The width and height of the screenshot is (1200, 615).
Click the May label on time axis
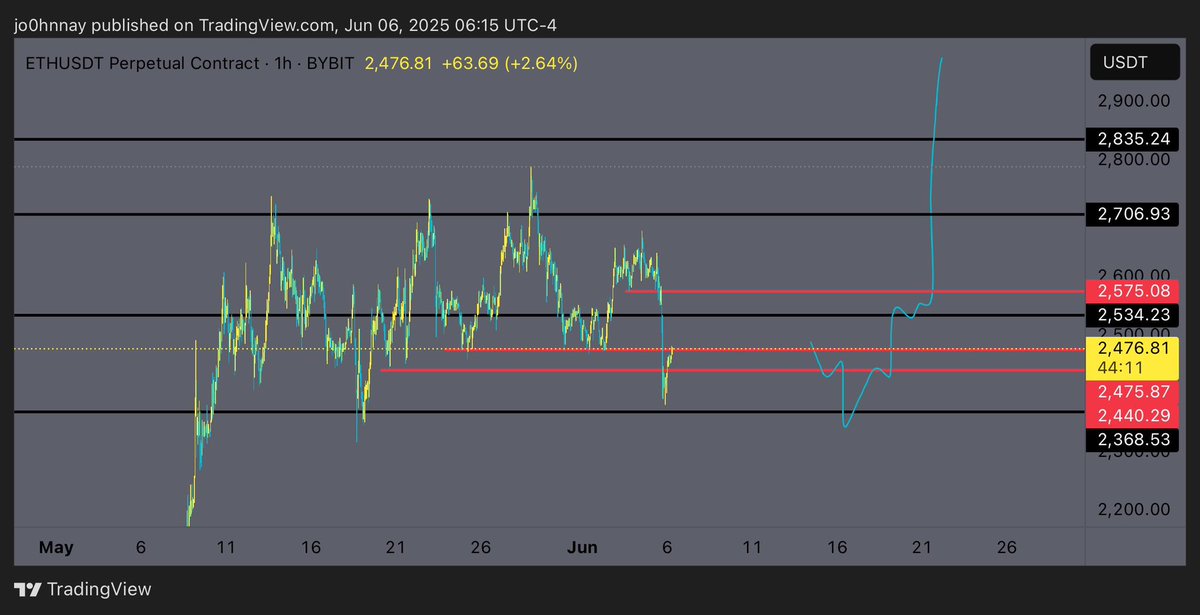(56, 547)
